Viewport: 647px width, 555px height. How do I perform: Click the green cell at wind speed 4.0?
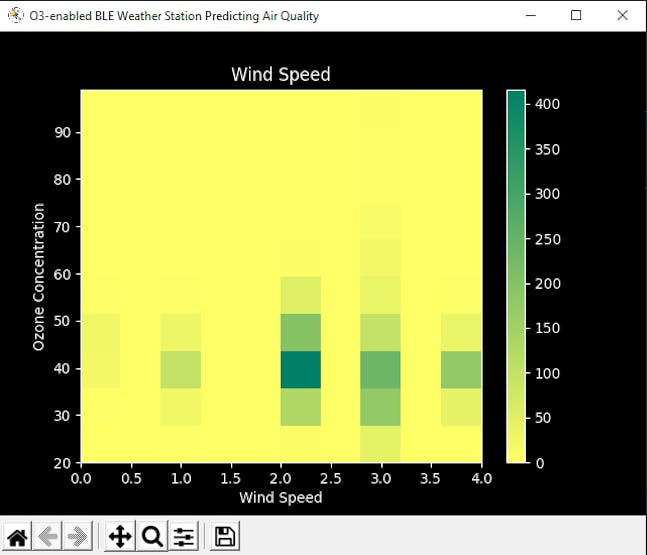tap(461, 369)
